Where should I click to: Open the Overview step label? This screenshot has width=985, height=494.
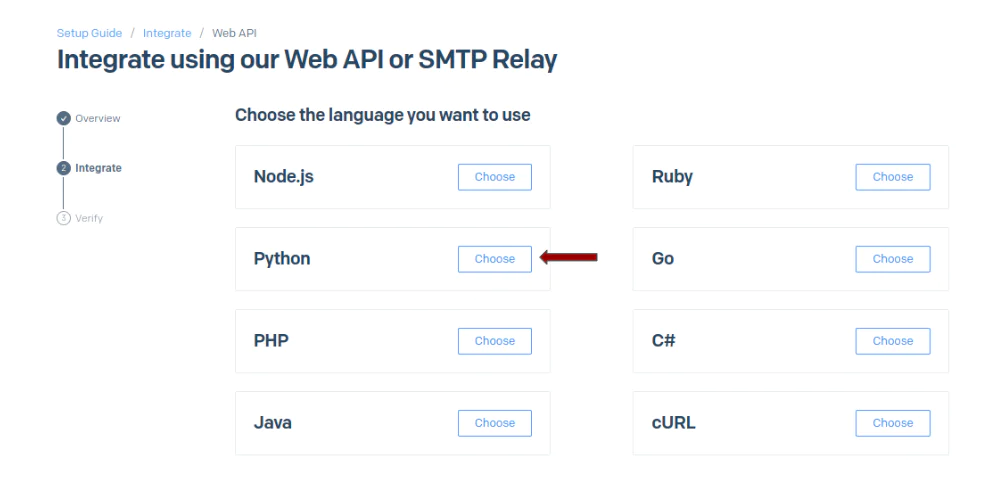[x=98, y=118]
